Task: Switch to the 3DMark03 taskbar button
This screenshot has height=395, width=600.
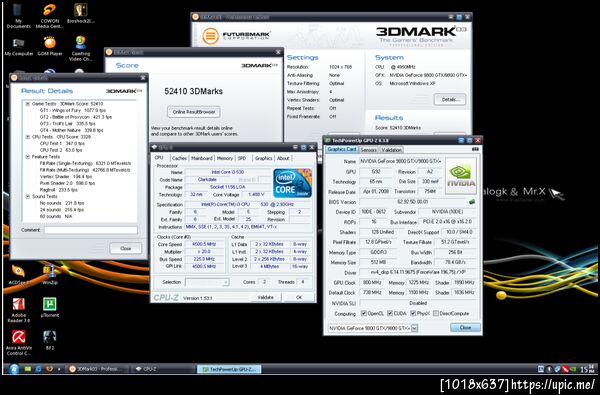Action: point(98,369)
